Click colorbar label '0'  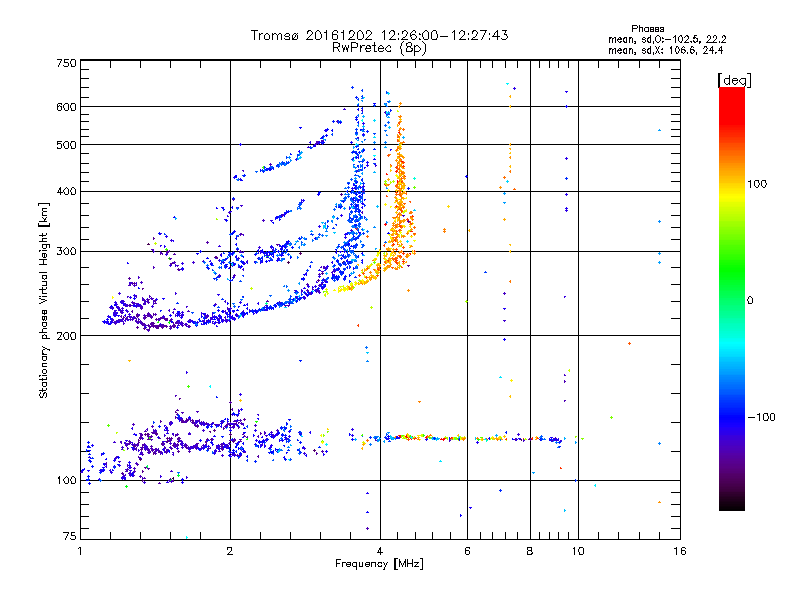pos(750,301)
